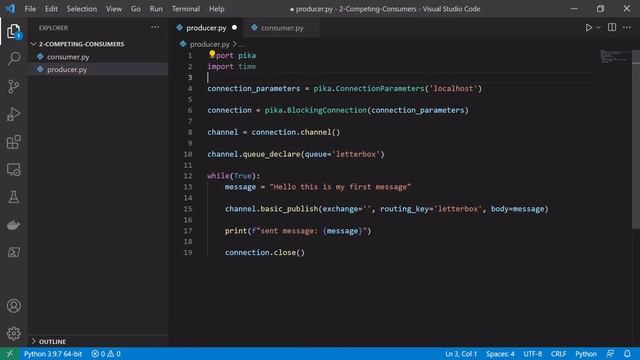The image size is (640, 360).
Task: Open the Run and Debug view icon
Action: coord(13,114)
